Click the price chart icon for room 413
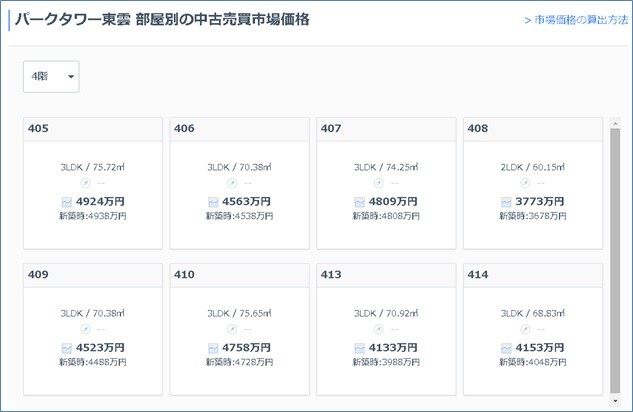Viewport: 633px width, 412px height. tap(360, 348)
